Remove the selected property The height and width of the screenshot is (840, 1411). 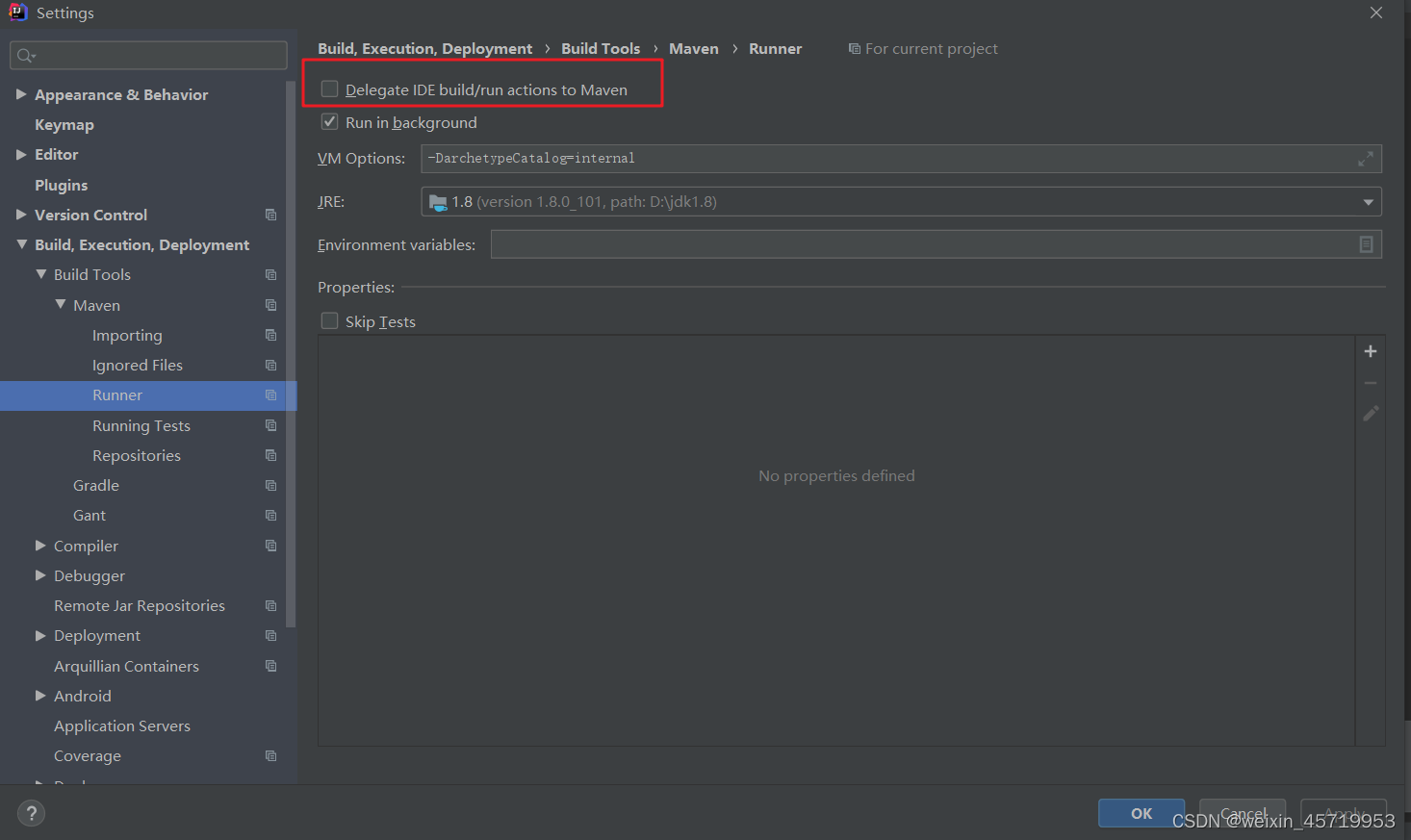click(1371, 383)
